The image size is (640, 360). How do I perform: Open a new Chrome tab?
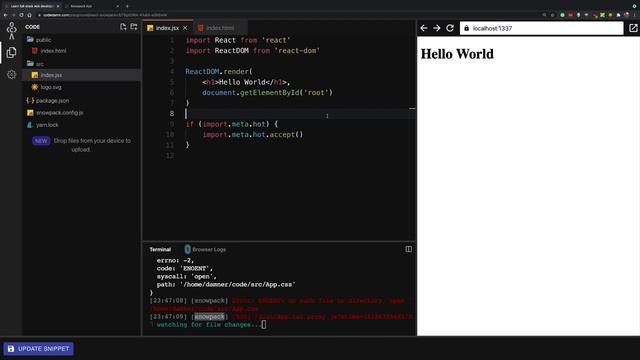coord(127,6)
